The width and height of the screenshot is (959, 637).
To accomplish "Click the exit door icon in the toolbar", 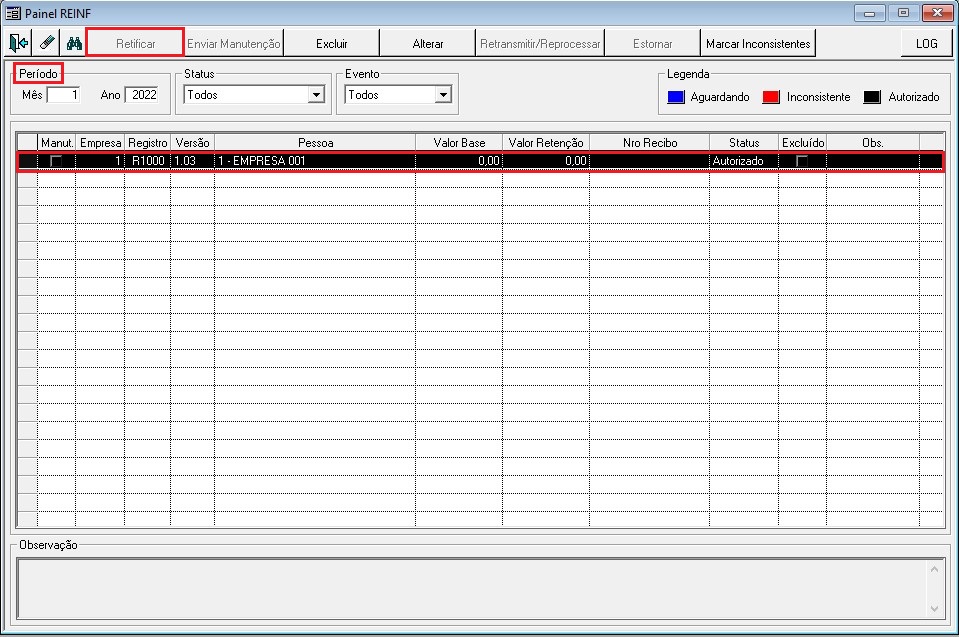I will tap(18, 43).
